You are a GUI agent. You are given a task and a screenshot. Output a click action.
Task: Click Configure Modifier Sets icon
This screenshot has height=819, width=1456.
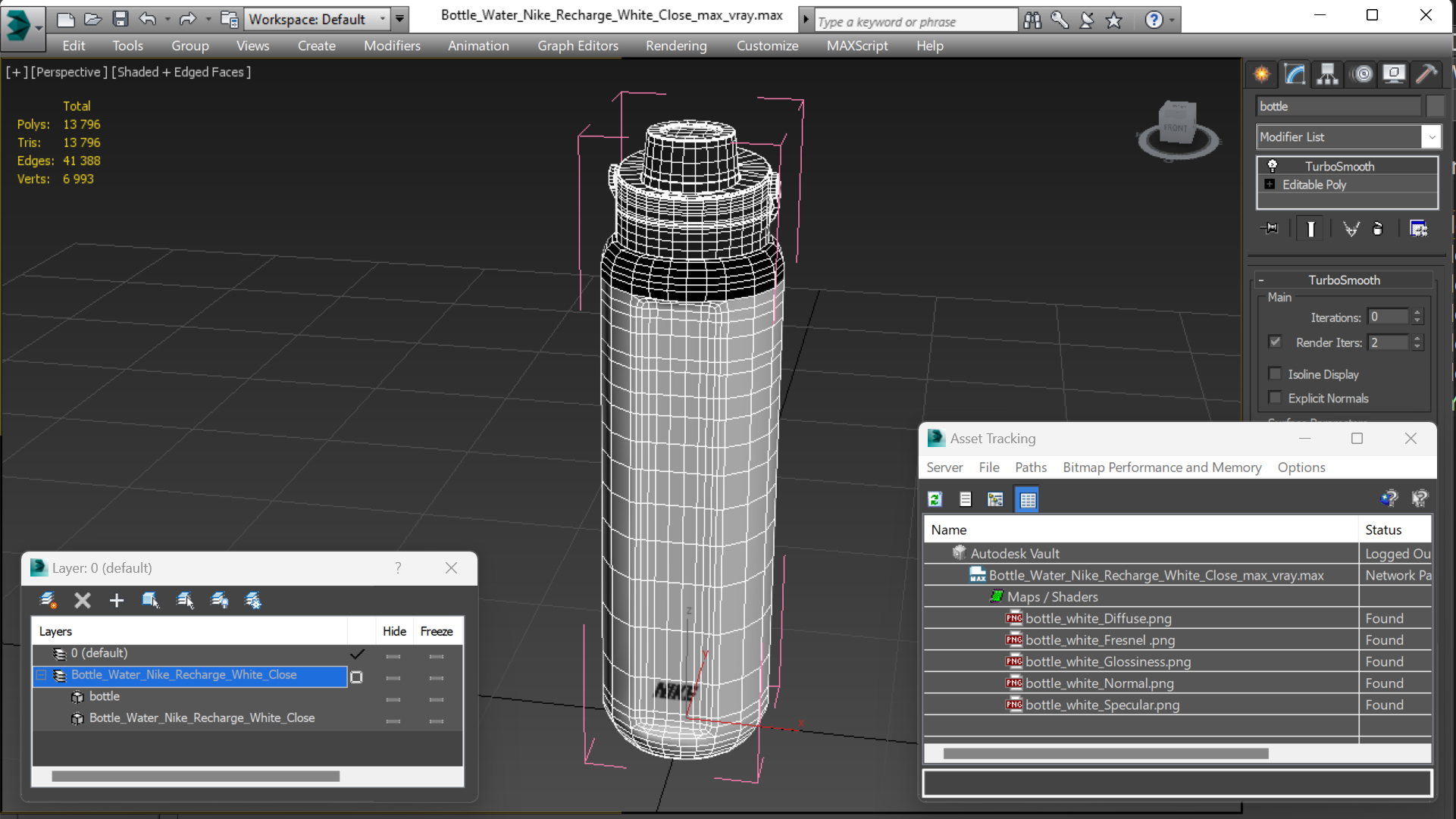1418,228
